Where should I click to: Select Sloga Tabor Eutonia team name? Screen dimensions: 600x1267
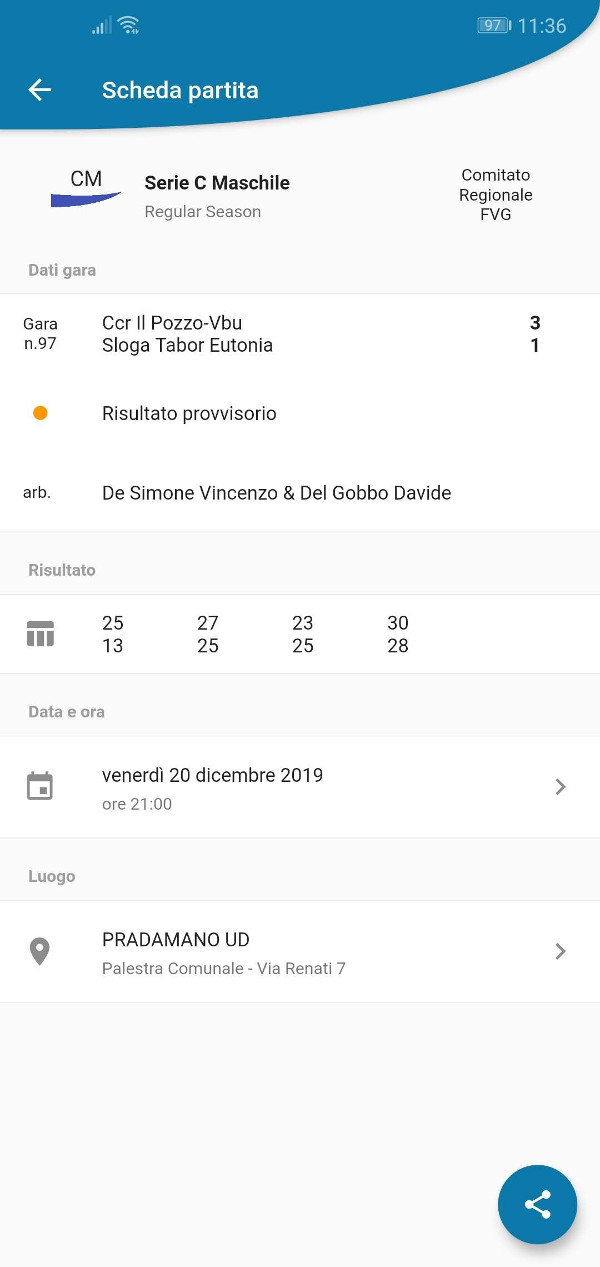187,345
